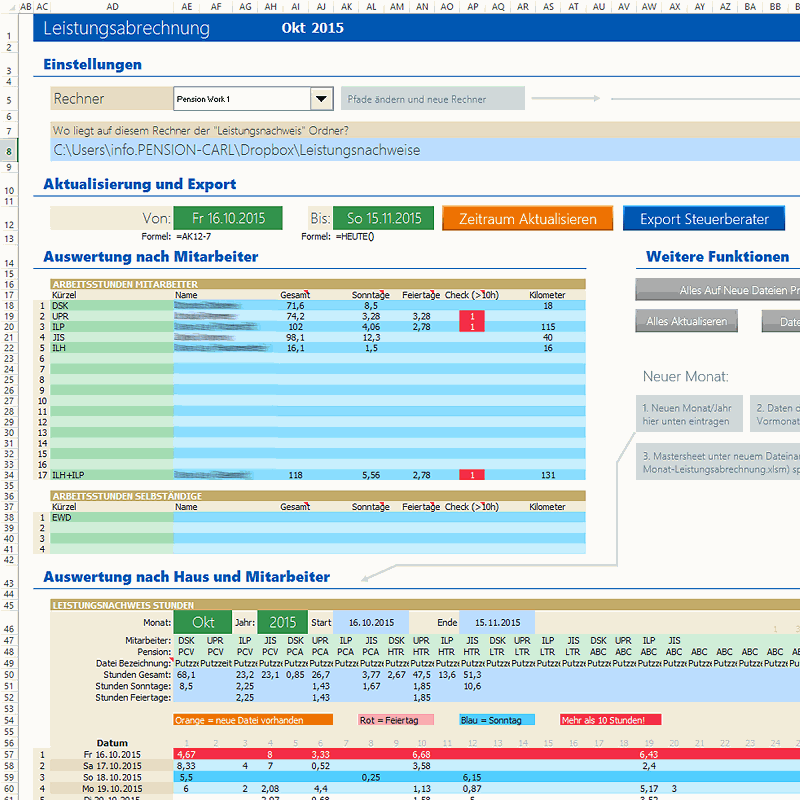Image resolution: width=800 pixels, height=800 pixels.
Task: Select column header AK
Action: tap(346, 7)
